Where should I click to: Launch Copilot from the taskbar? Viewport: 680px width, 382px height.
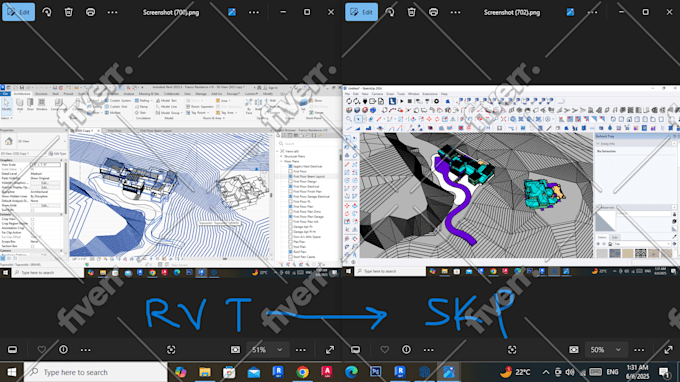tap(180, 372)
